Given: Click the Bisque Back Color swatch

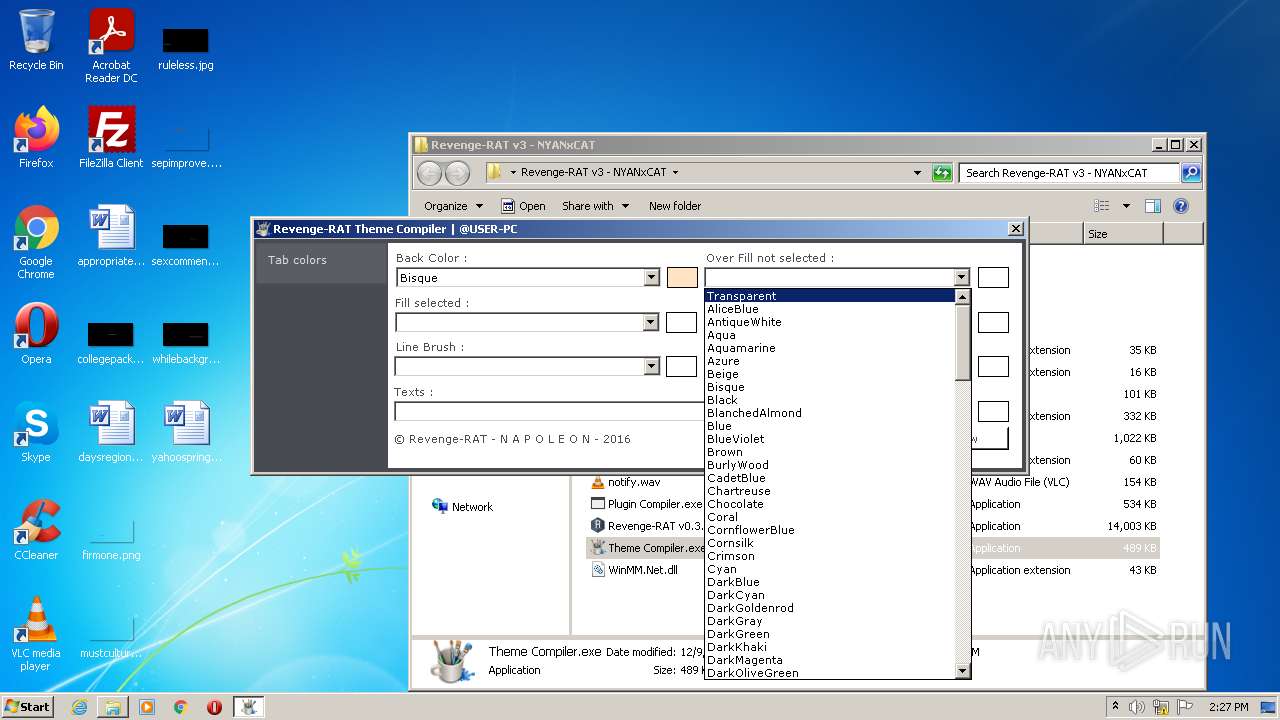Looking at the screenshot, I should (x=682, y=278).
